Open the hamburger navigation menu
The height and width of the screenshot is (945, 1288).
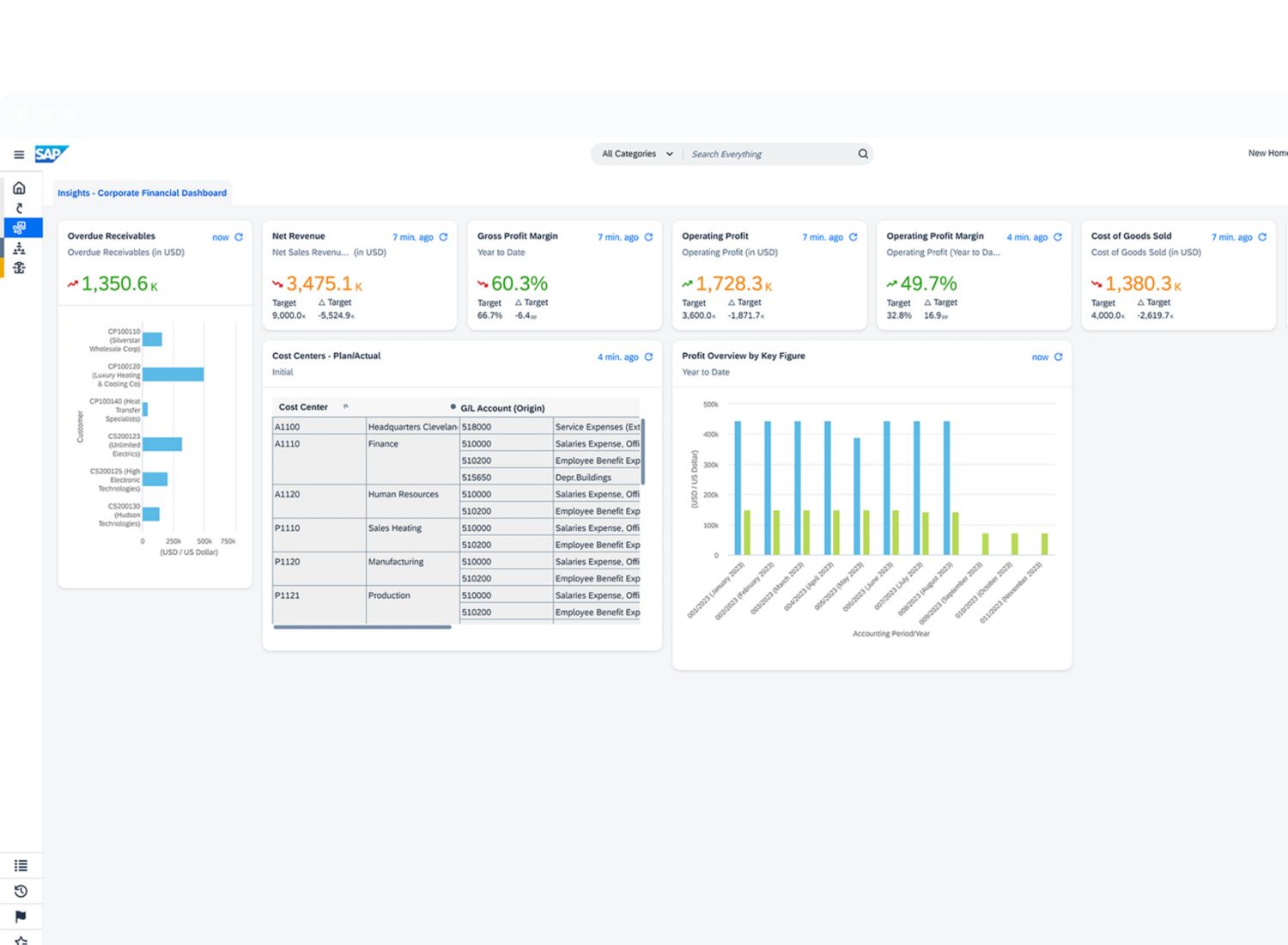[19, 155]
